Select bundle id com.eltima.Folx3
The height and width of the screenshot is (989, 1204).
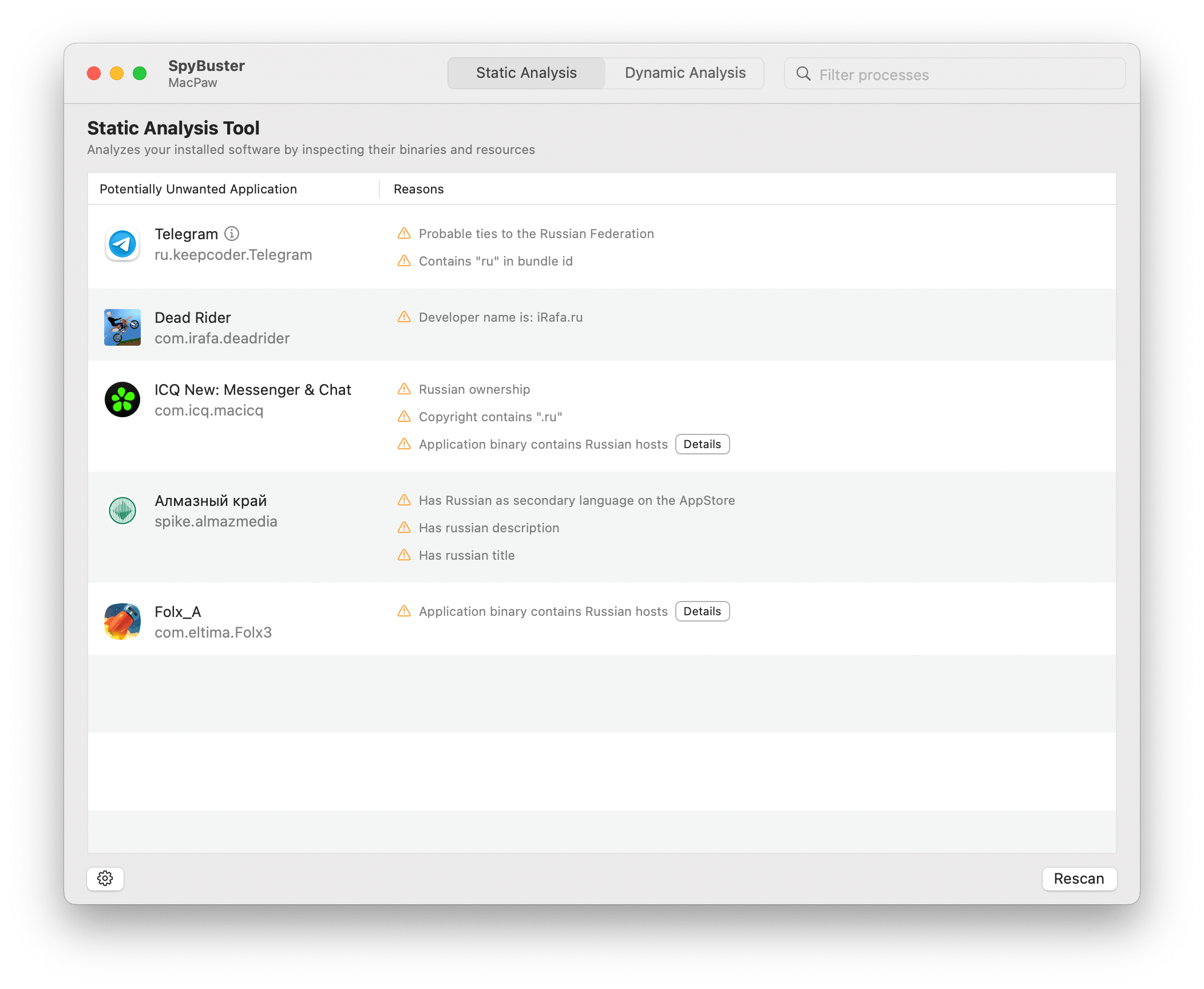pyautogui.click(x=213, y=632)
